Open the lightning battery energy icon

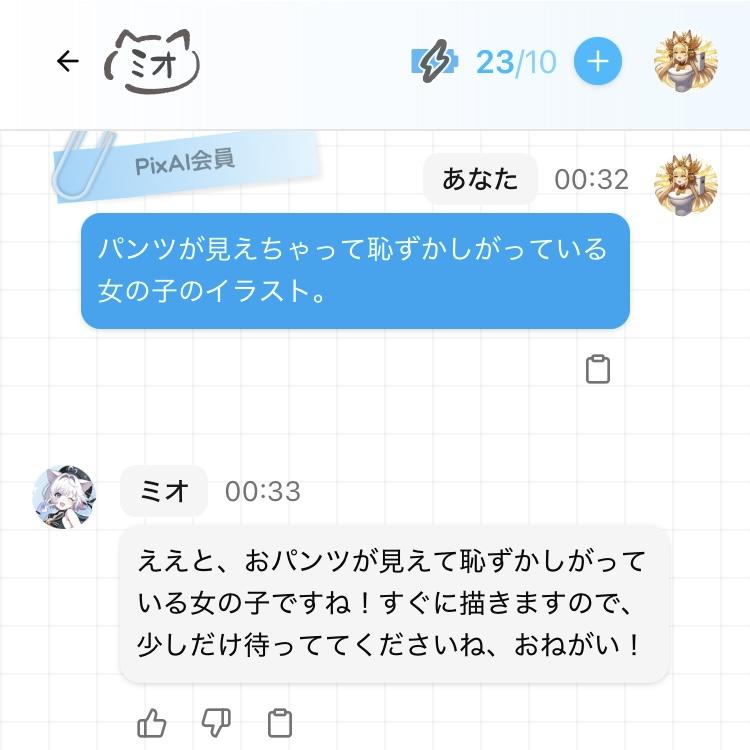click(x=434, y=61)
